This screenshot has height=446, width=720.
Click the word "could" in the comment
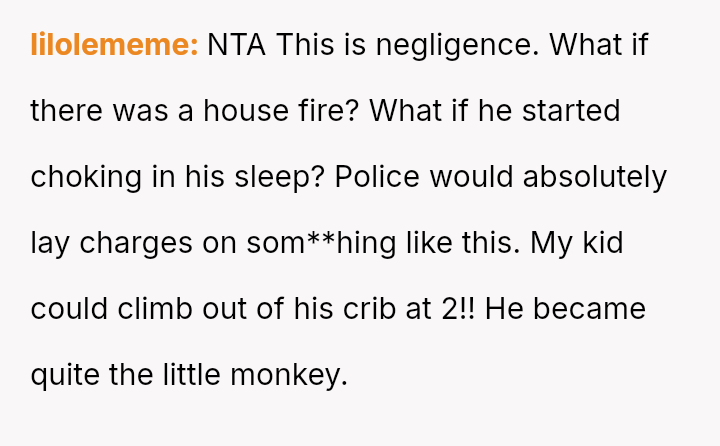(66, 309)
